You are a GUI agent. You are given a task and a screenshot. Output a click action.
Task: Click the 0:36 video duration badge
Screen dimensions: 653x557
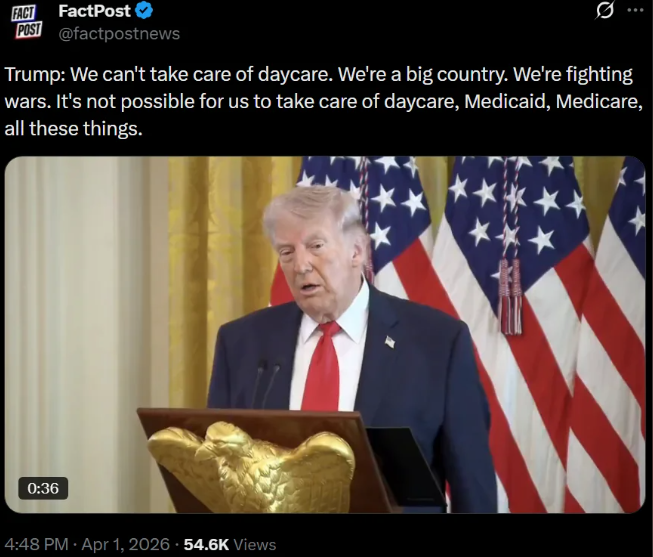point(43,488)
